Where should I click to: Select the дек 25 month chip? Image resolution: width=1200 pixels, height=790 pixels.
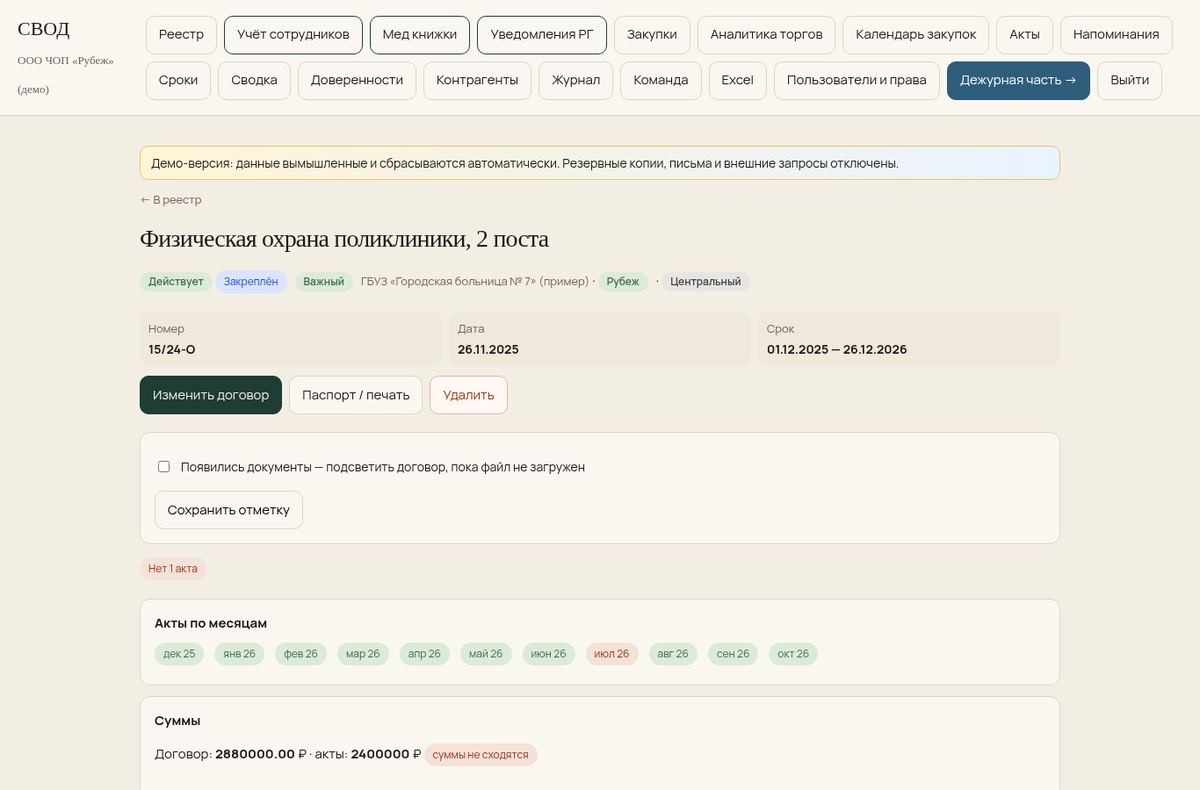coord(180,654)
